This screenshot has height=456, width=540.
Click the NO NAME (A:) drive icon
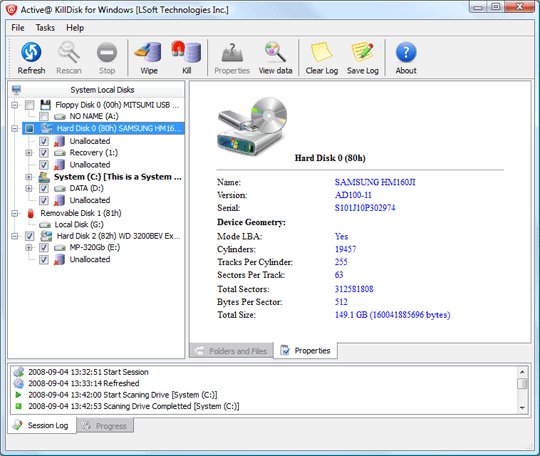tap(60, 116)
